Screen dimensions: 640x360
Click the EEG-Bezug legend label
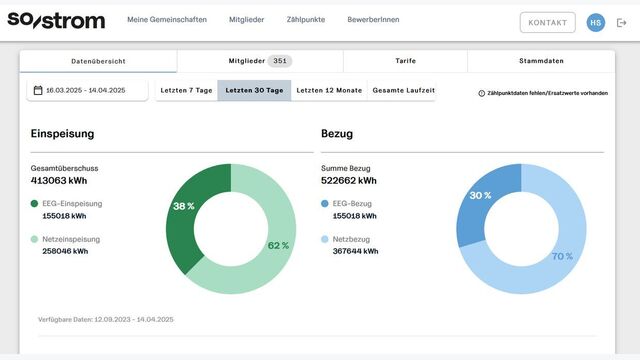352,203
